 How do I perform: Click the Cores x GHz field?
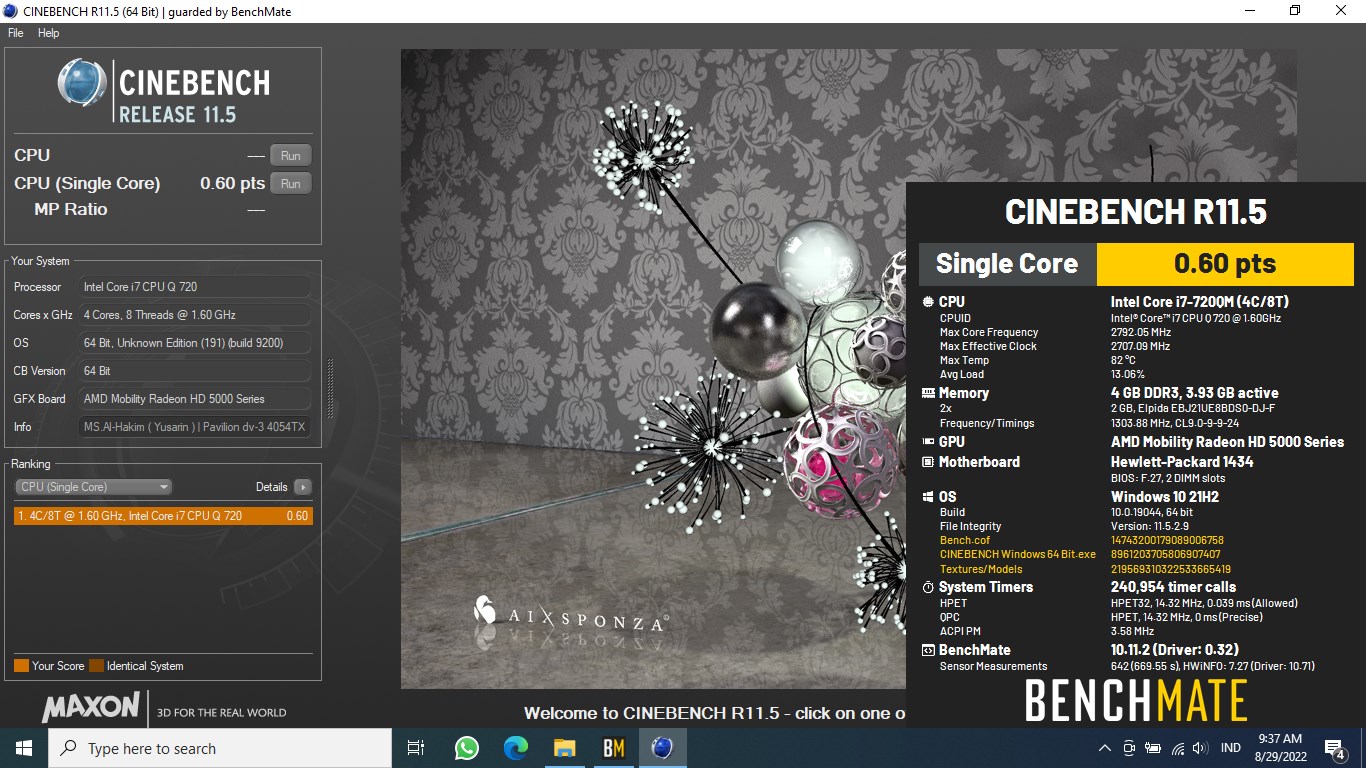194,315
